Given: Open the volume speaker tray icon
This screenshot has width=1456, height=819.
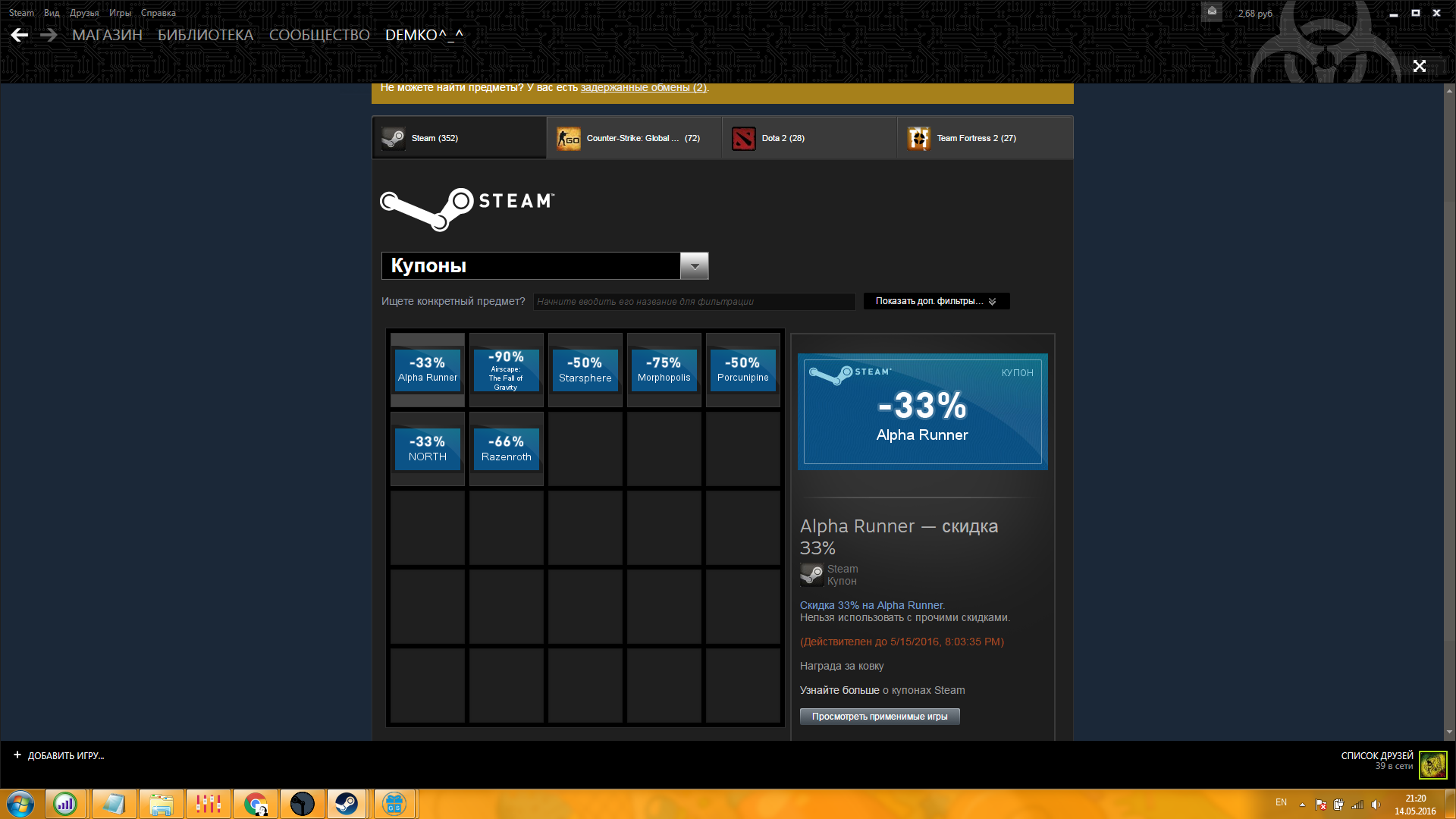Looking at the screenshot, I should point(1376,805).
